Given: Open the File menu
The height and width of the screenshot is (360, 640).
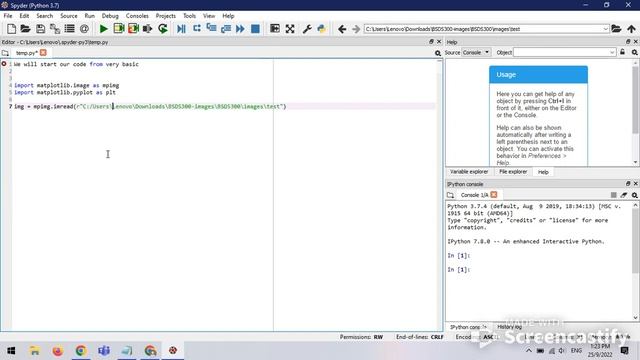Looking at the screenshot, I should pos(8,16).
